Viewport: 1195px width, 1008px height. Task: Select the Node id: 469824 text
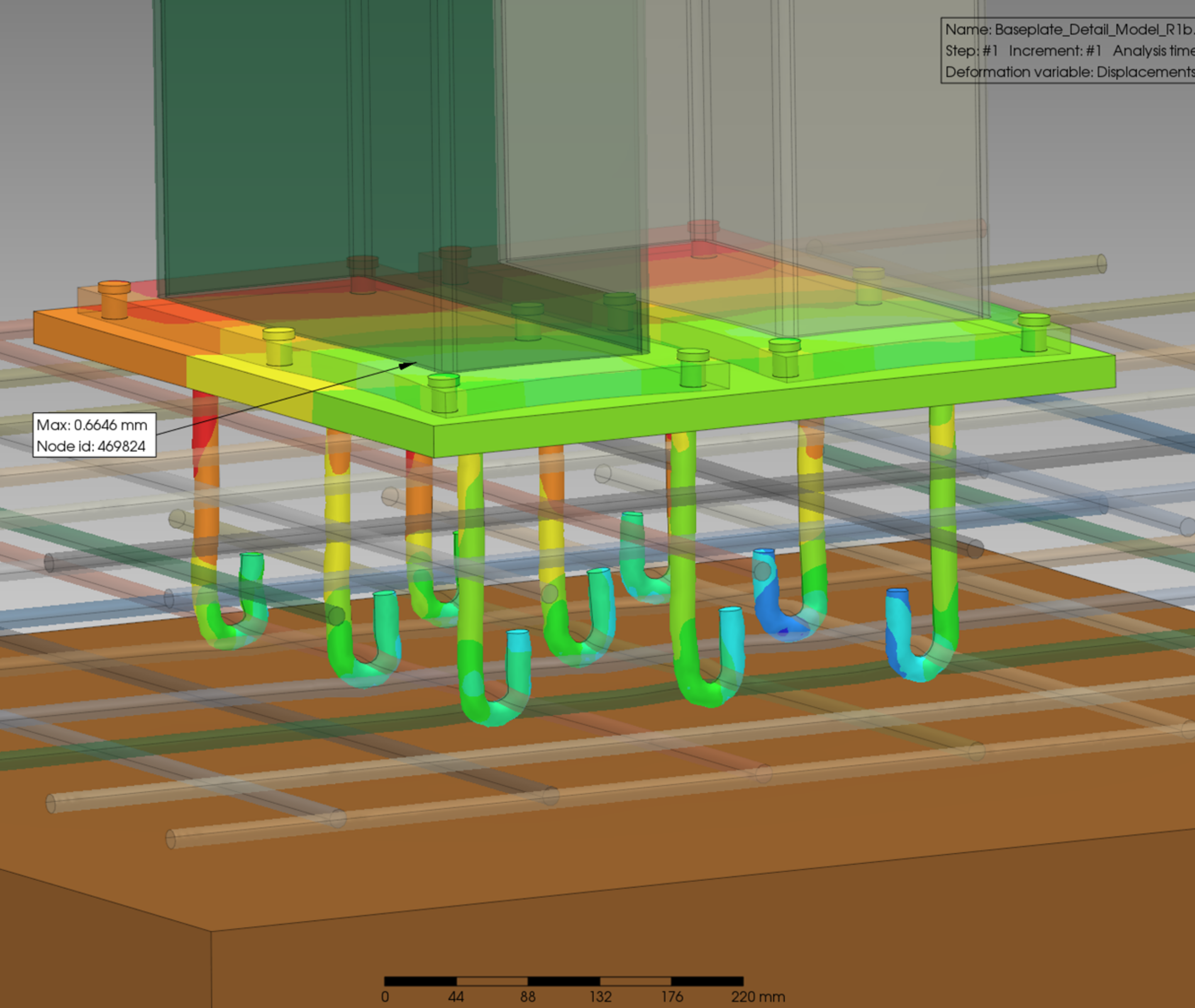(91, 446)
